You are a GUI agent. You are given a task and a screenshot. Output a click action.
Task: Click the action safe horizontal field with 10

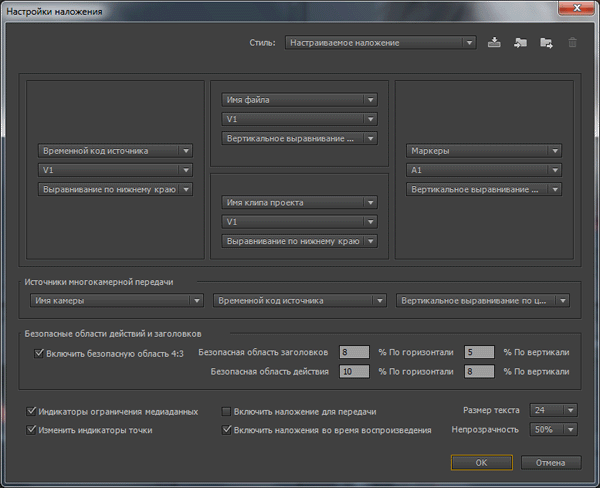(x=354, y=371)
